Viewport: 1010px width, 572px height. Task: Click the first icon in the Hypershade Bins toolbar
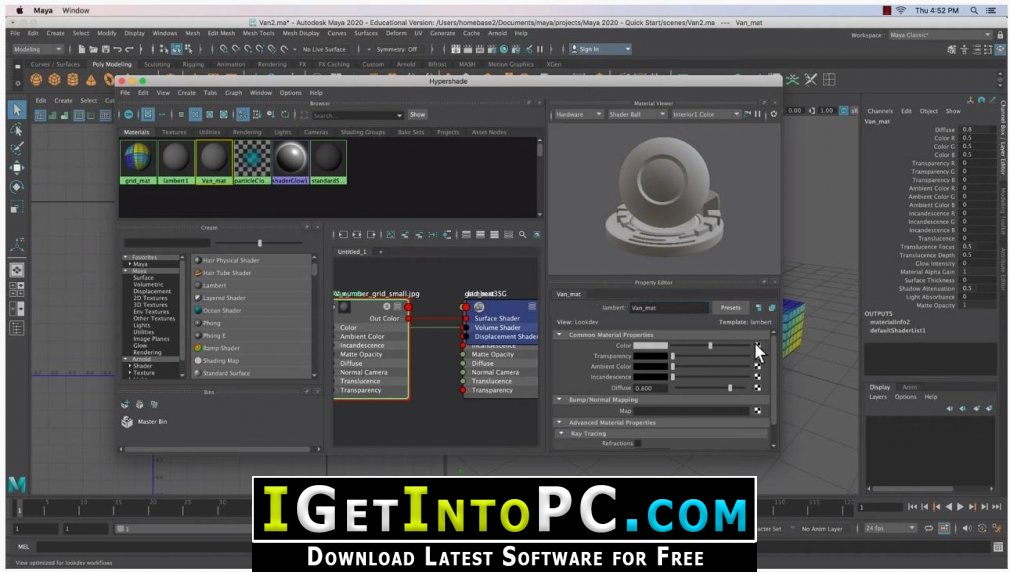[126, 405]
